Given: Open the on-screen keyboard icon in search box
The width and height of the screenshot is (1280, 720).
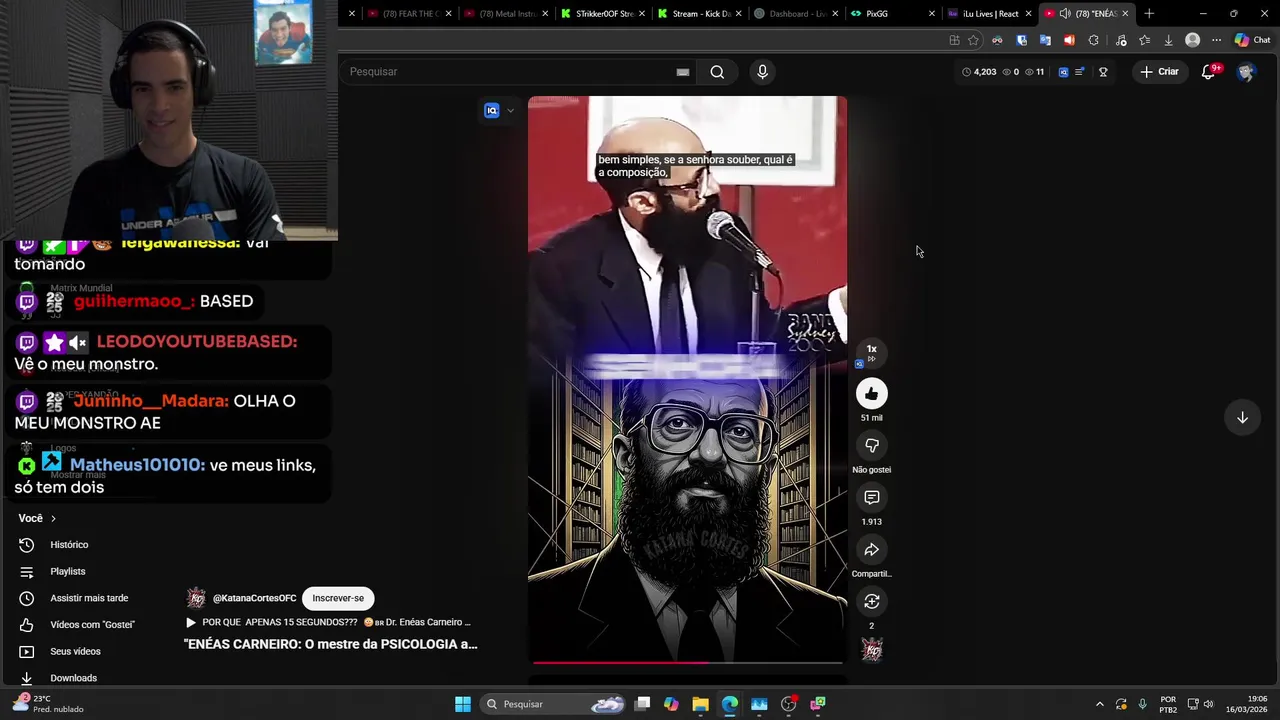Looking at the screenshot, I should (683, 72).
